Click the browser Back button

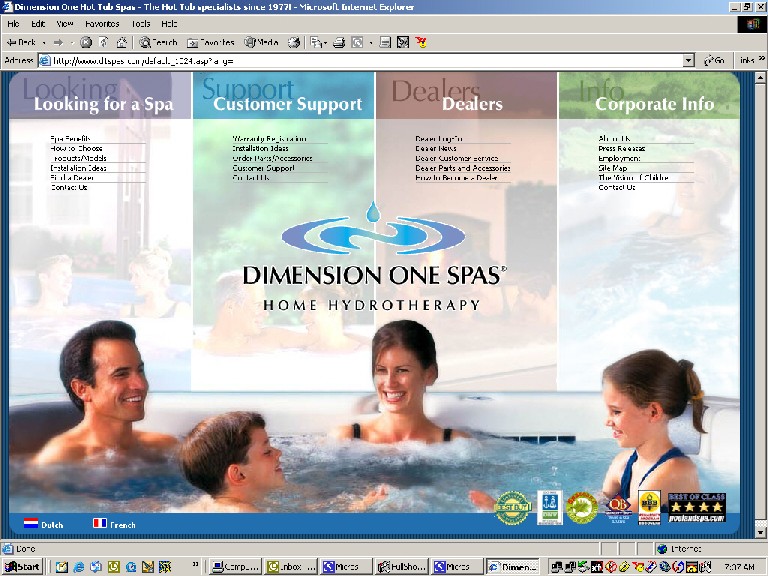tap(20, 42)
